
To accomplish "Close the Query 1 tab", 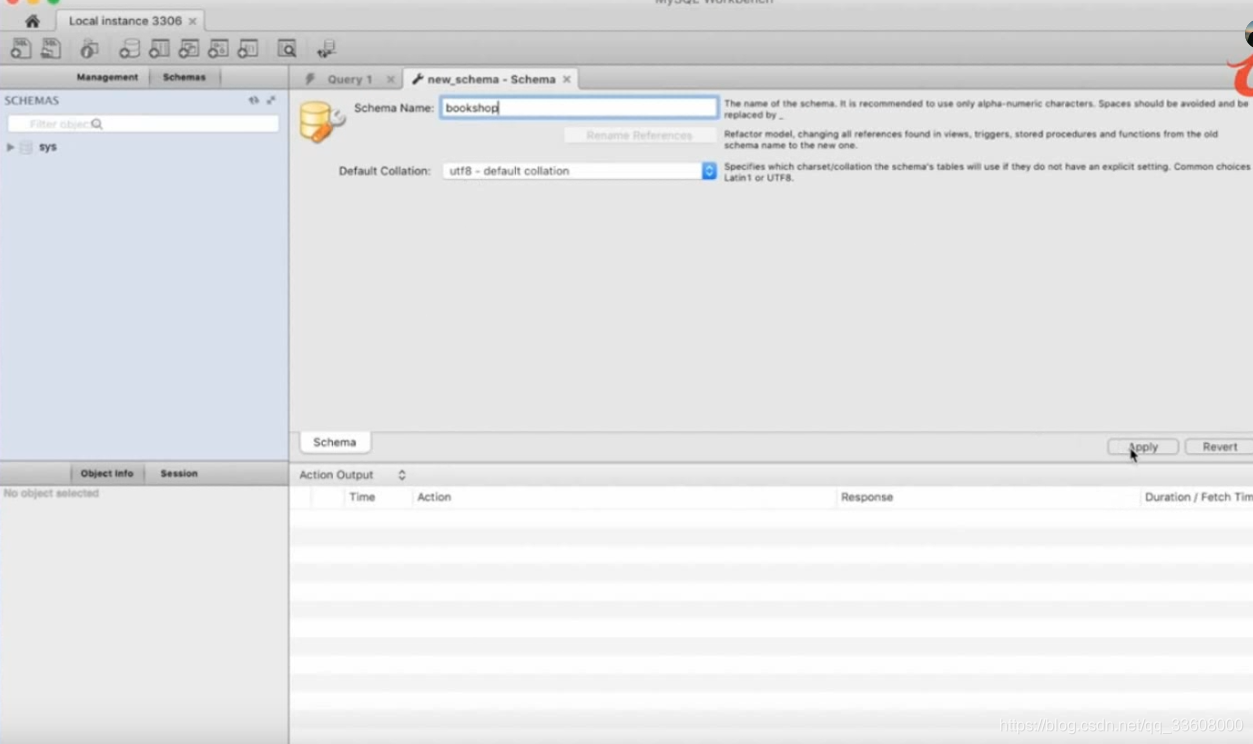I will (390, 79).
